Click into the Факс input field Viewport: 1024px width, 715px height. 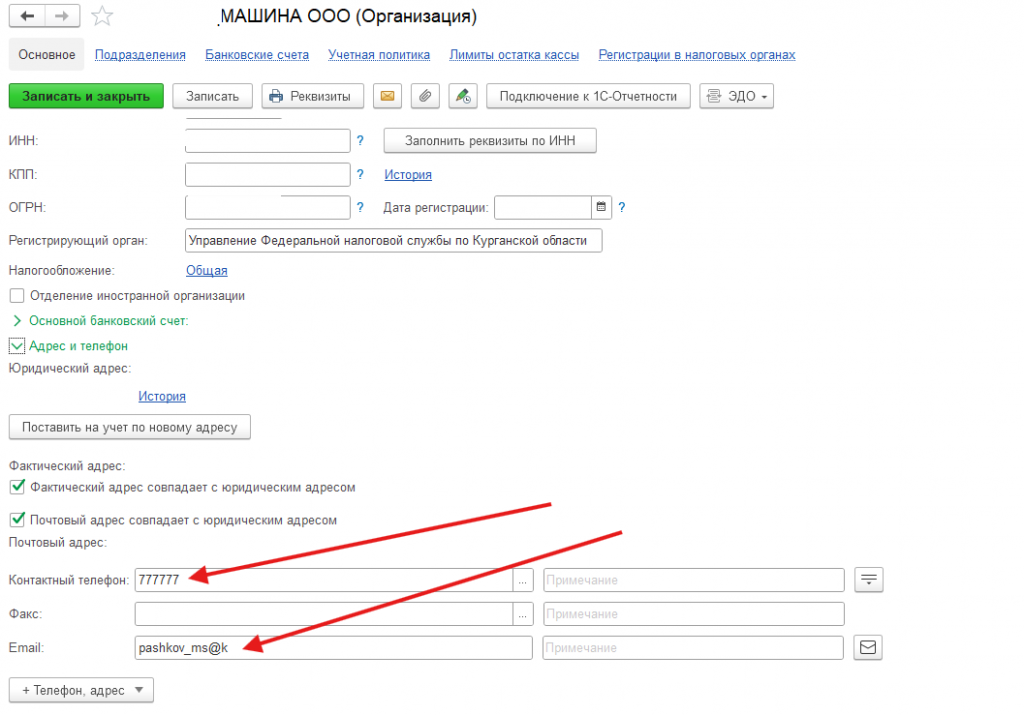(324, 614)
